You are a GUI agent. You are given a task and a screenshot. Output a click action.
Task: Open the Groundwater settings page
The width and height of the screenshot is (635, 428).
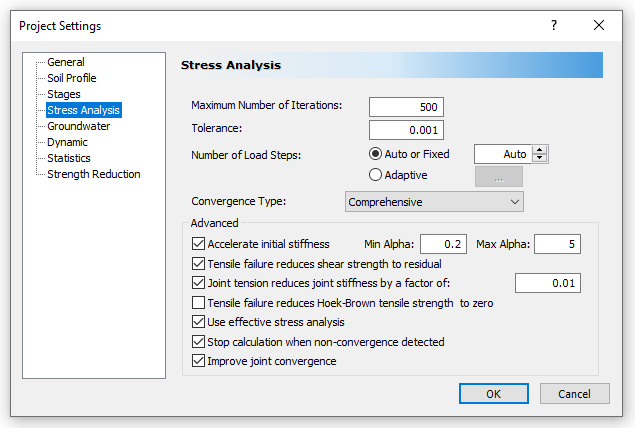pos(78,126)
